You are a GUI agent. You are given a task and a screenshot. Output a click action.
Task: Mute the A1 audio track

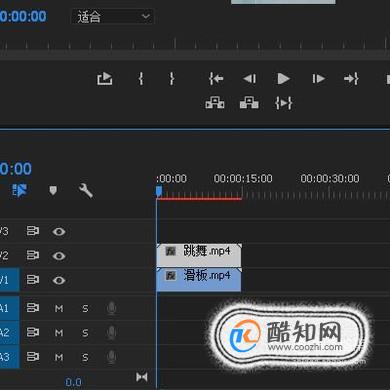[x=59, y=309]
